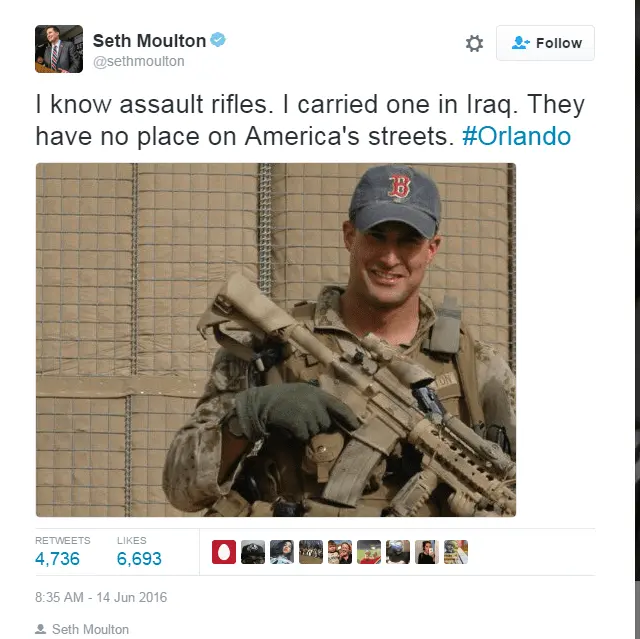Click the gear settings icon
Image resolution: width=640 pixels, height=639 pixels.
pyautogui.click(x=474, y=43)
